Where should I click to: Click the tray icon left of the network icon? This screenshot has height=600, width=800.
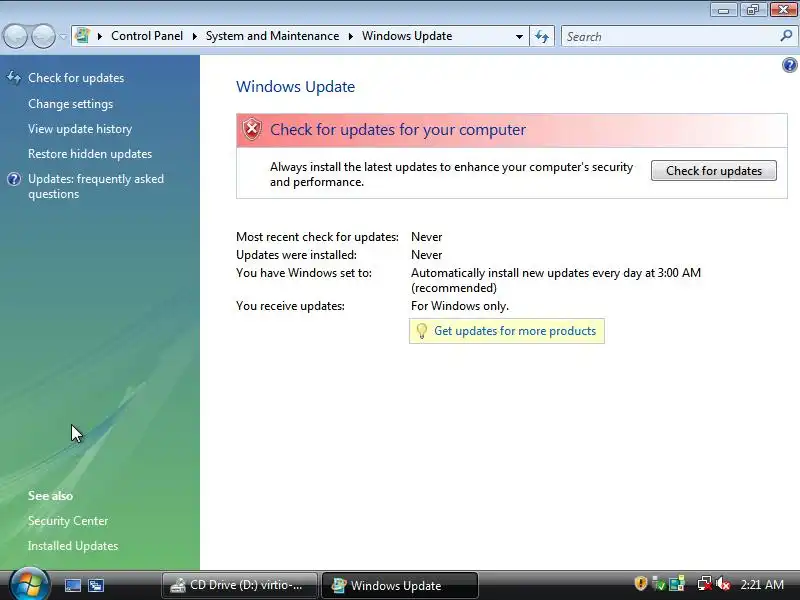(x=677, y=584)
